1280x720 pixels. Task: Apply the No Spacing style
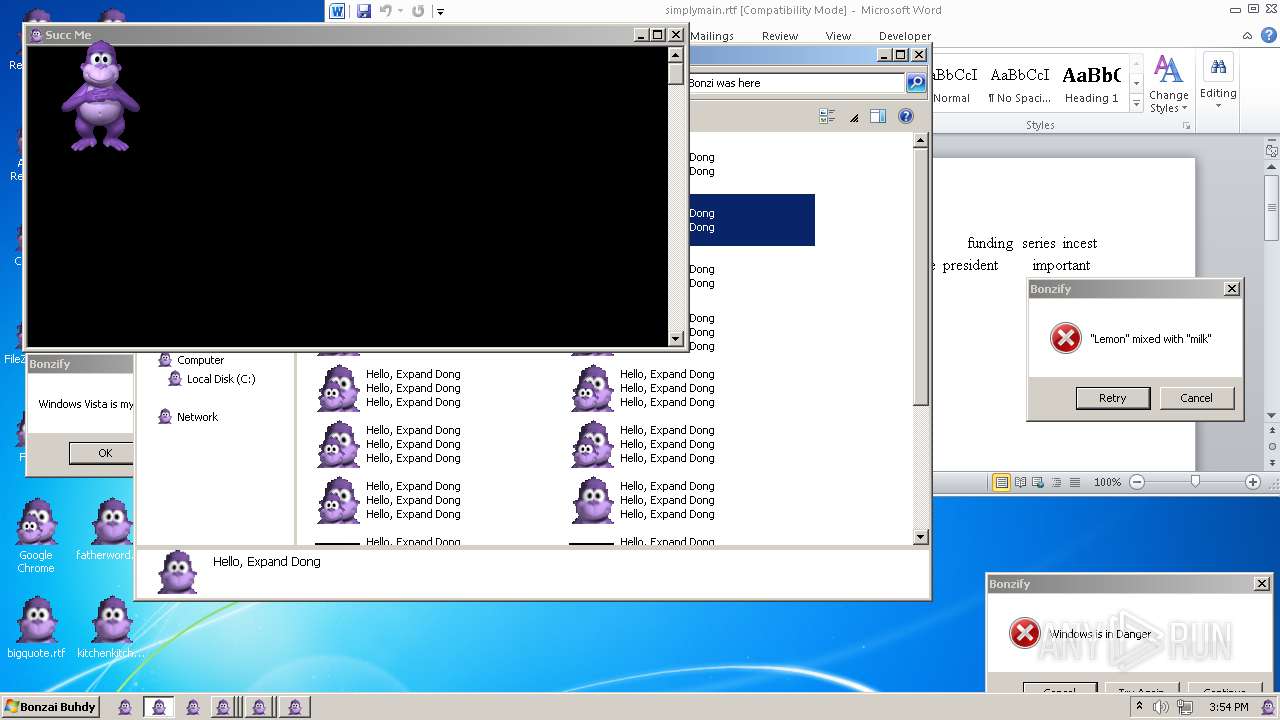tap(1019, 85)
